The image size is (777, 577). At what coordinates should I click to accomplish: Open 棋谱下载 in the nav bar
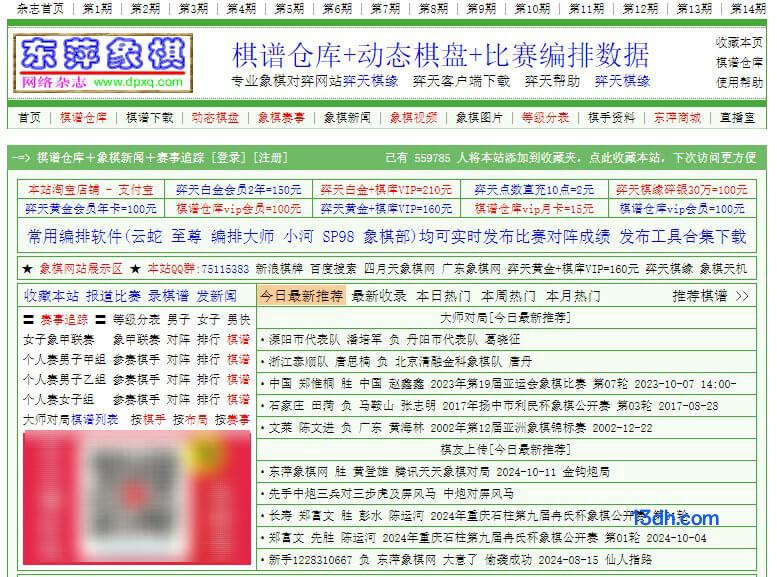coord(149,117)
